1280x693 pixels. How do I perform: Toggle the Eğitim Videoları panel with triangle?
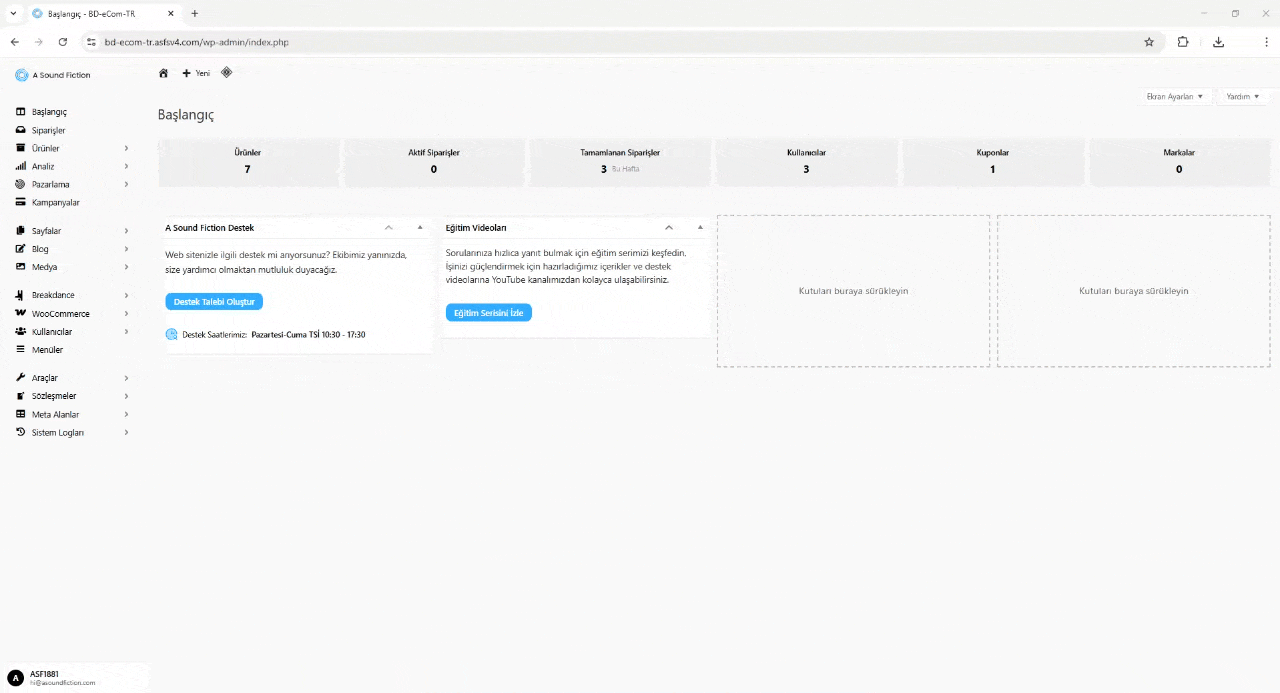[x=700, y=227]
